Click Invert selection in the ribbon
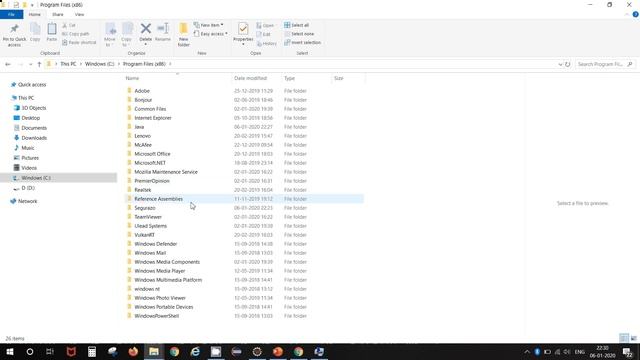 [x=302, y=42]
